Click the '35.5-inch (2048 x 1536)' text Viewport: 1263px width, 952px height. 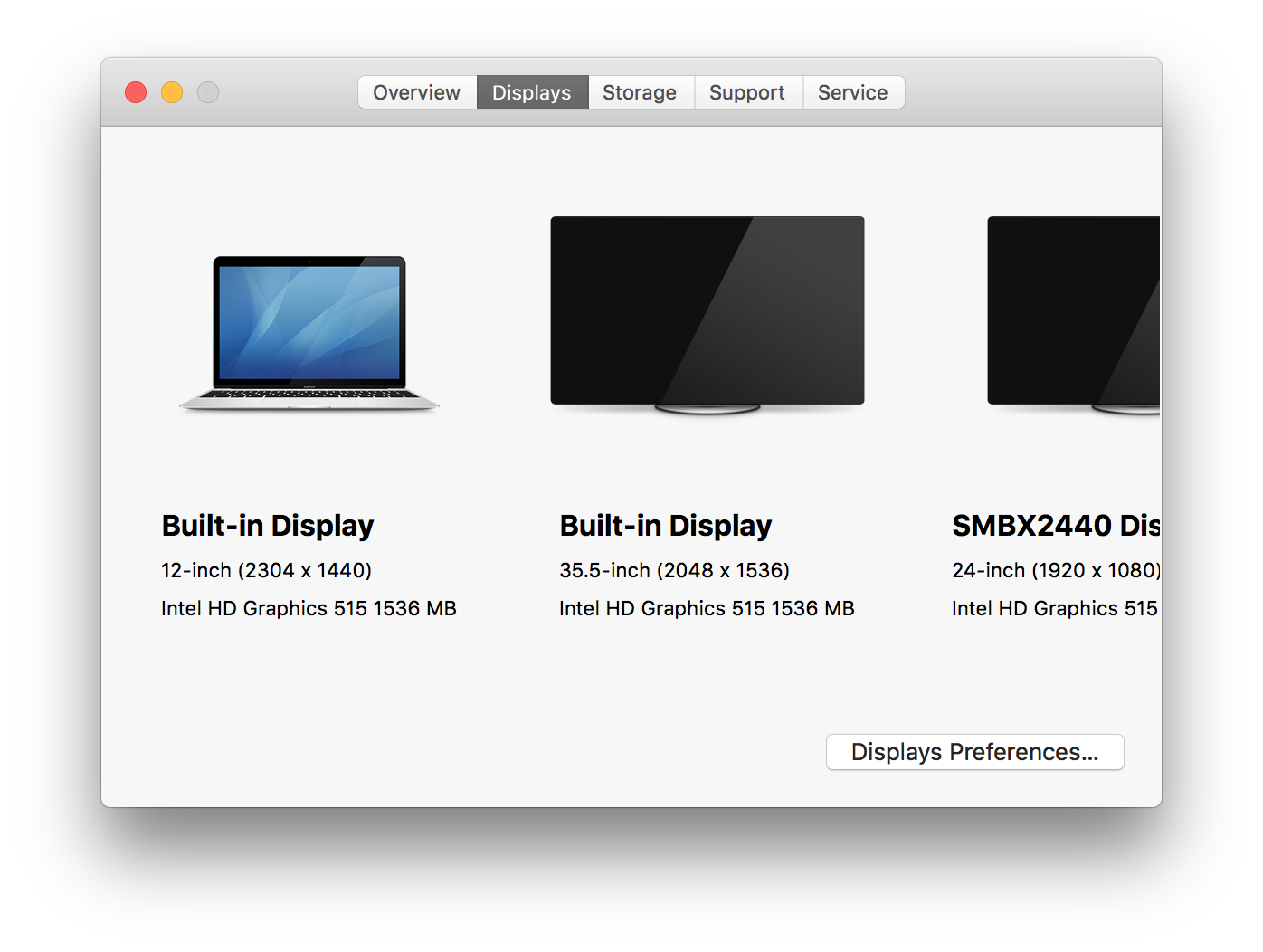pos(675,571)
